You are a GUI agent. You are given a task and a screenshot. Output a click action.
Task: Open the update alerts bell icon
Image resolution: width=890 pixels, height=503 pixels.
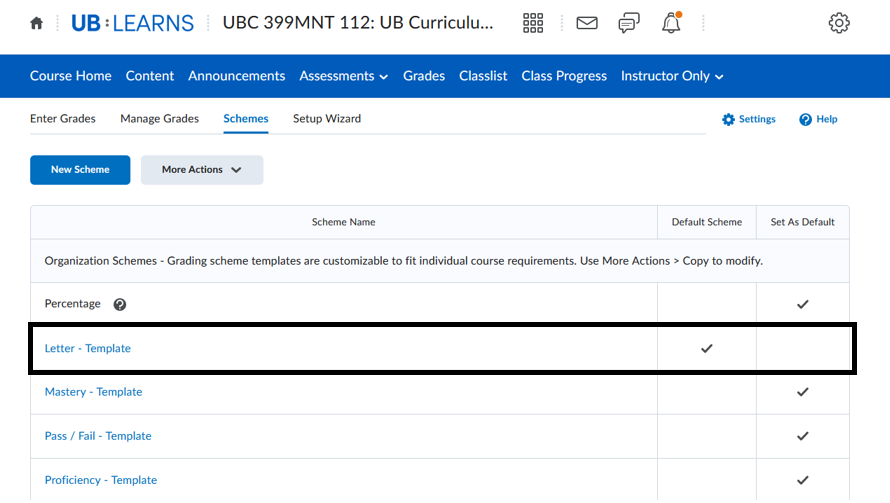click(x=671, y=23)
